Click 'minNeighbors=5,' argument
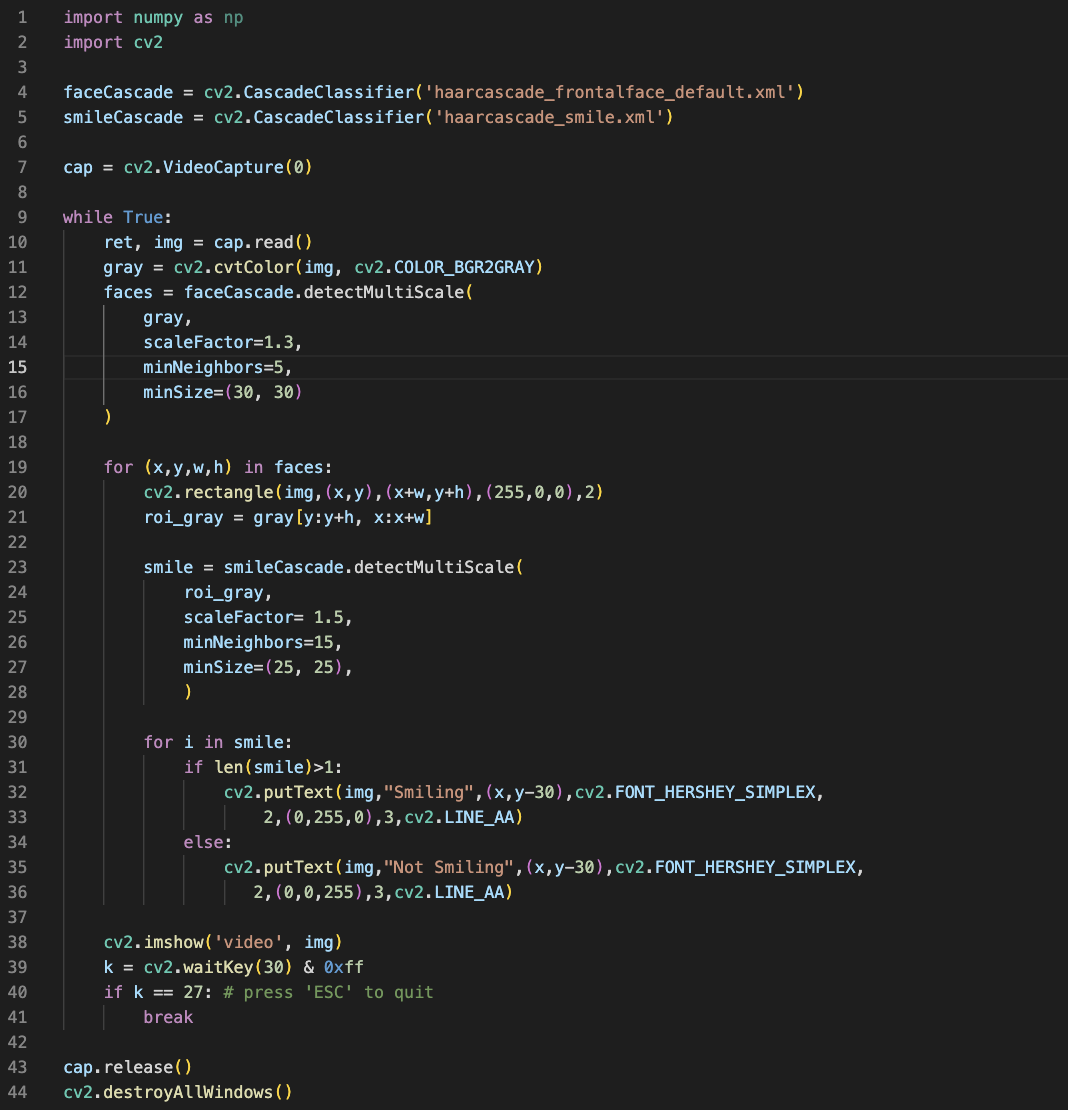Viewport: 1068px width, 1110px height. [x=218, y=367]
